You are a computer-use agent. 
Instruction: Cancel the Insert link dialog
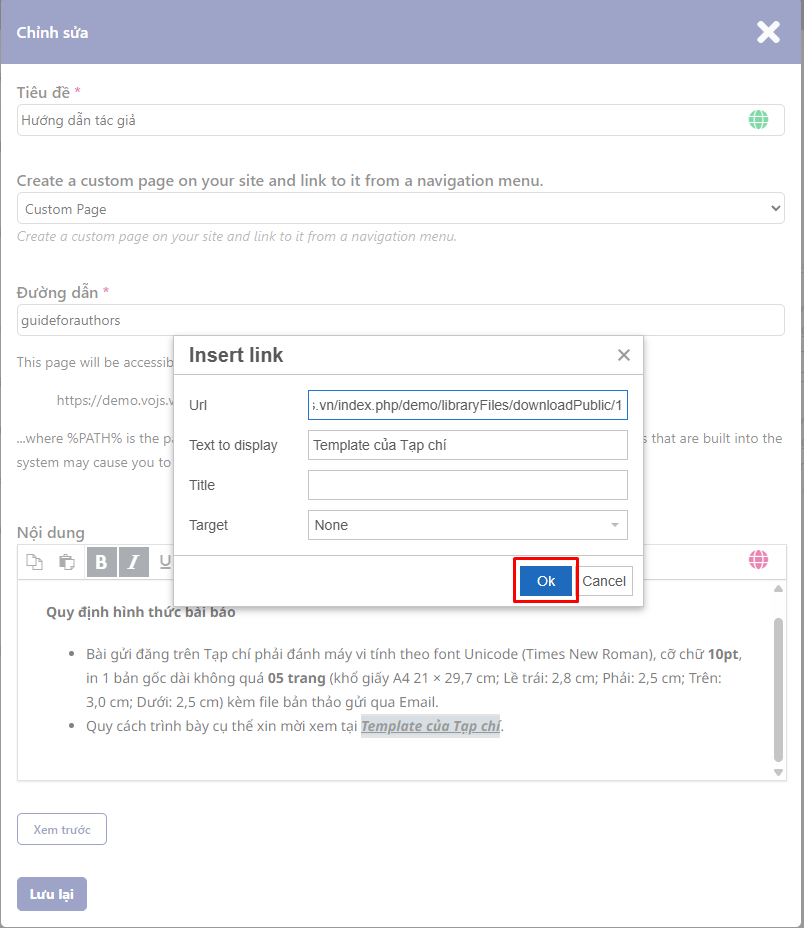coord(604,581)
